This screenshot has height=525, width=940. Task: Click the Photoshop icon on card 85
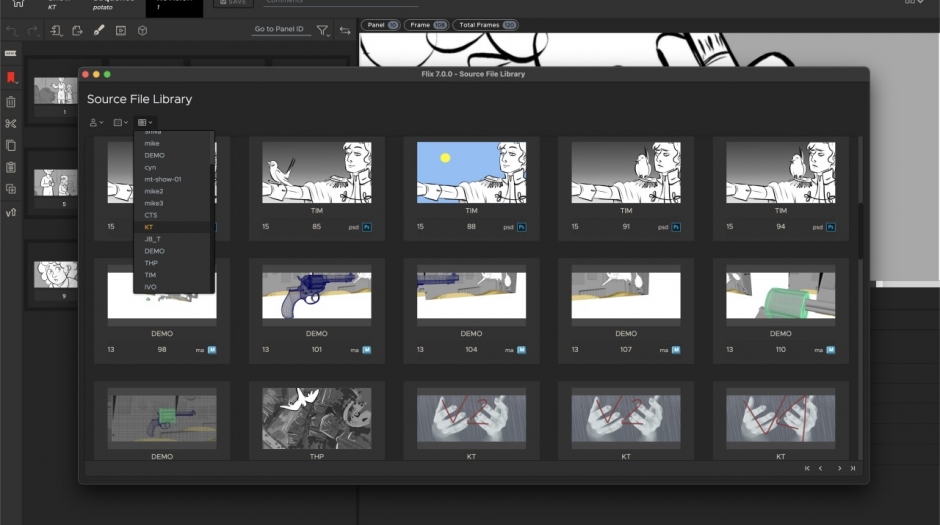(x=367, y=227)
